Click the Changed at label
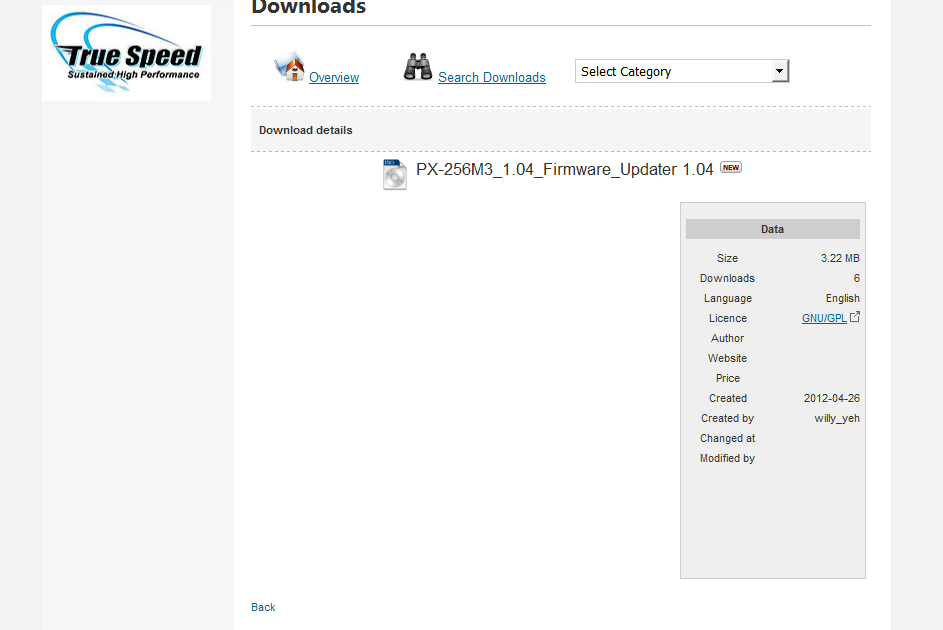This screenshot has width=943, height=630. (x=727, y=438)
